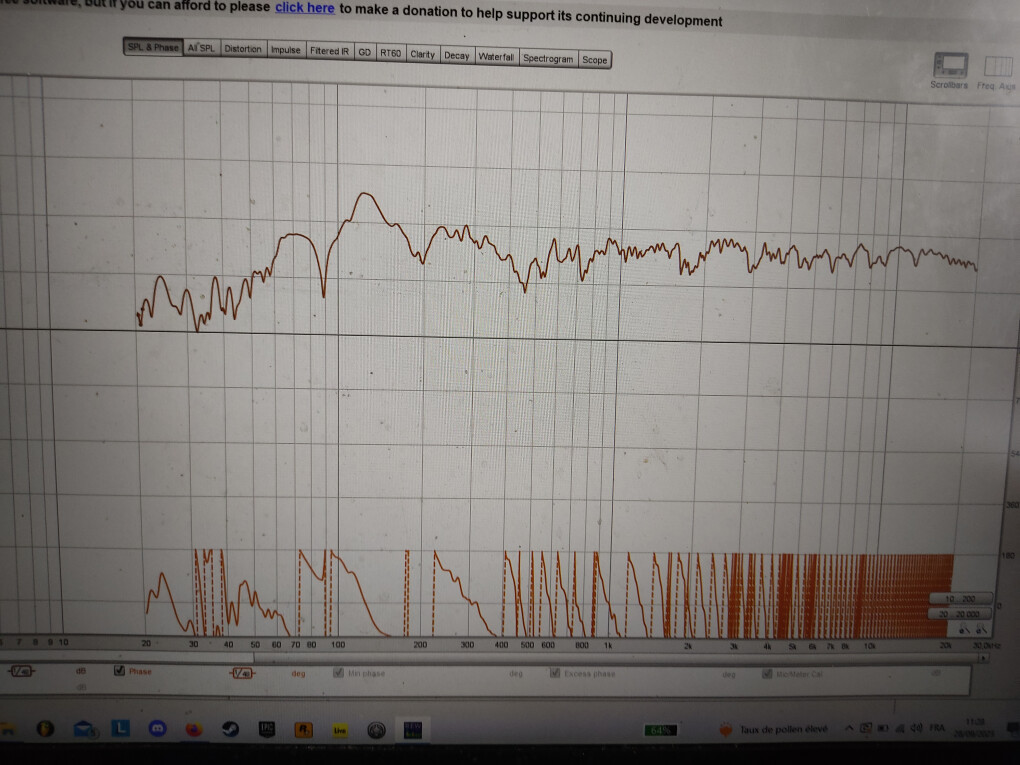The image size is (1020, 765).
Task: Set frequency range with 20..20,000 button
Action: coord(959,613)
